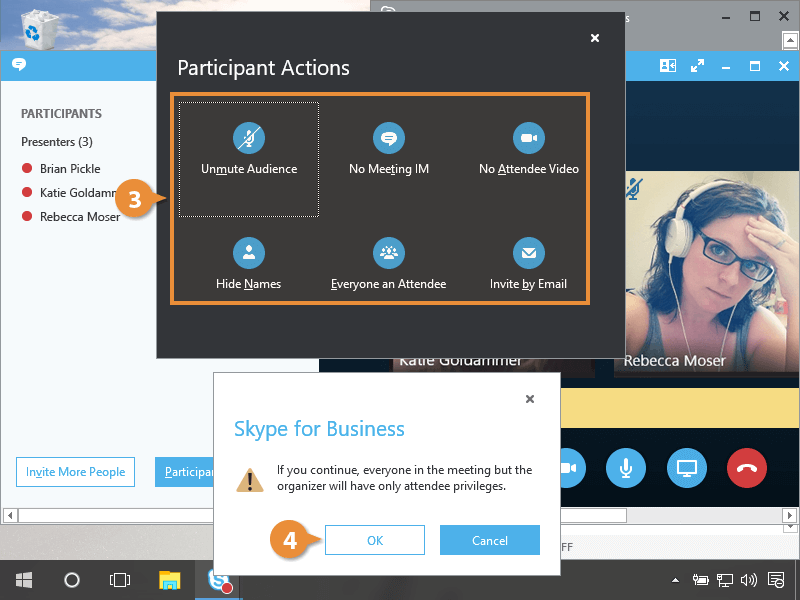This screenshot has width=800, height=600.
Task: Confirm the warning by clicking OK
Action: [x=375, y=540]
